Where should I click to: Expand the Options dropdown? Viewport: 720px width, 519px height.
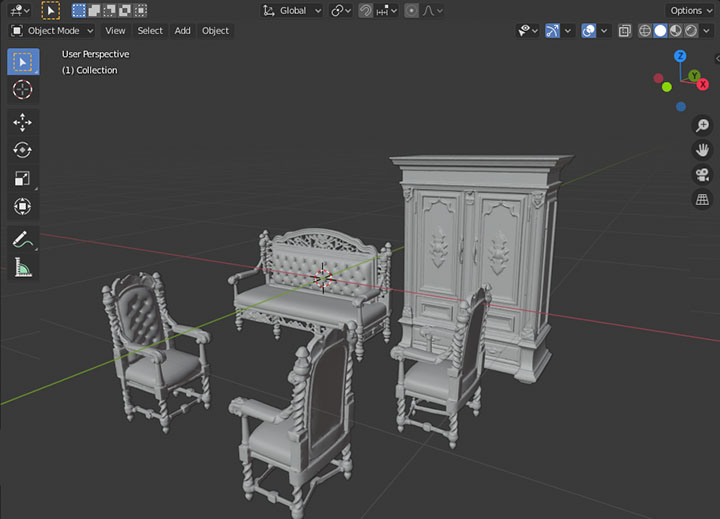pos(691,10)
